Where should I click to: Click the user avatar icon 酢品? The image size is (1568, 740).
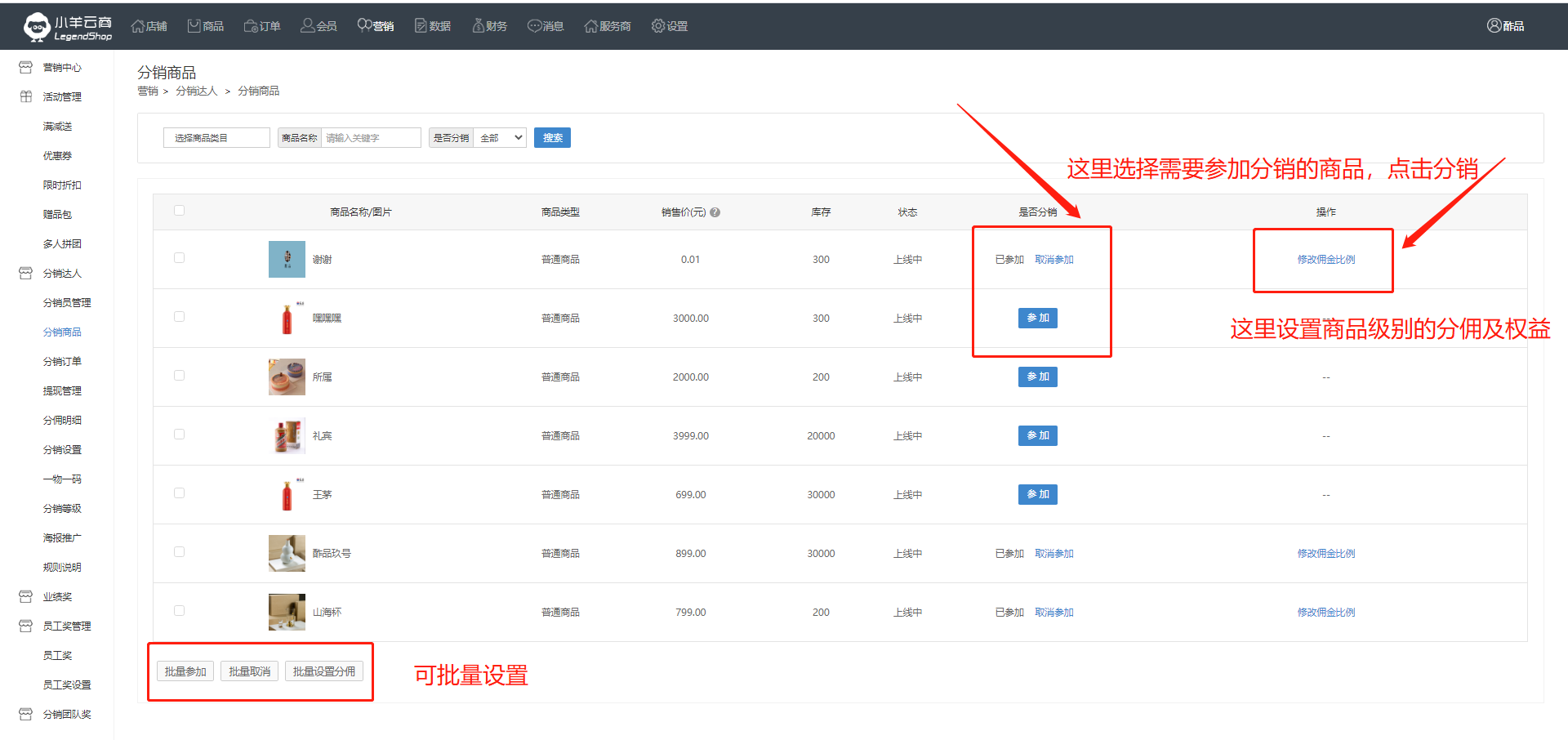click(1494, 26)
